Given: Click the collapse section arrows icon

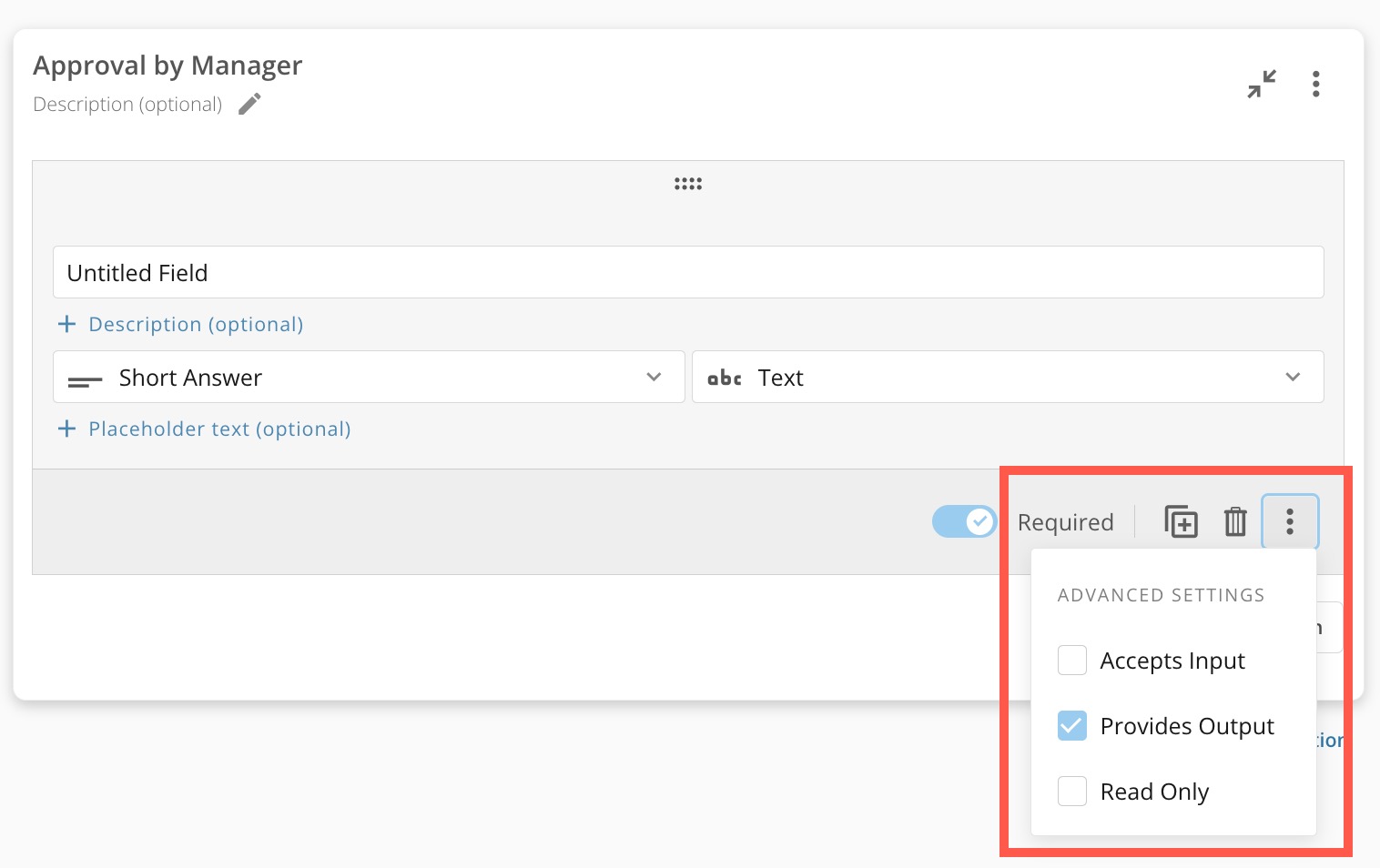Looking at the screenshot, I should (x=1261, y=84).
